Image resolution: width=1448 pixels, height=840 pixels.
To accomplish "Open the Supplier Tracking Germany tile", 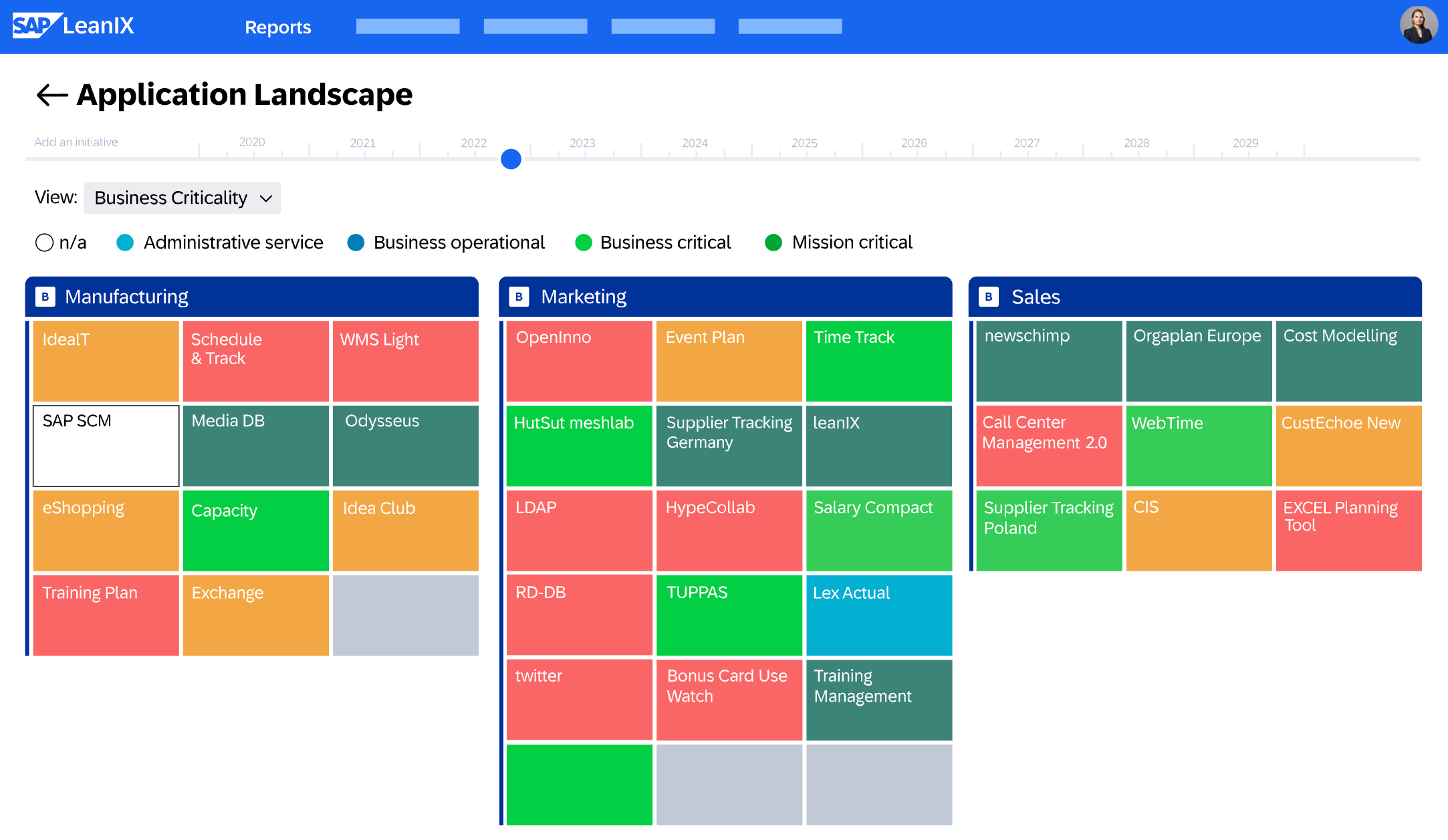I will click(729, 446).
